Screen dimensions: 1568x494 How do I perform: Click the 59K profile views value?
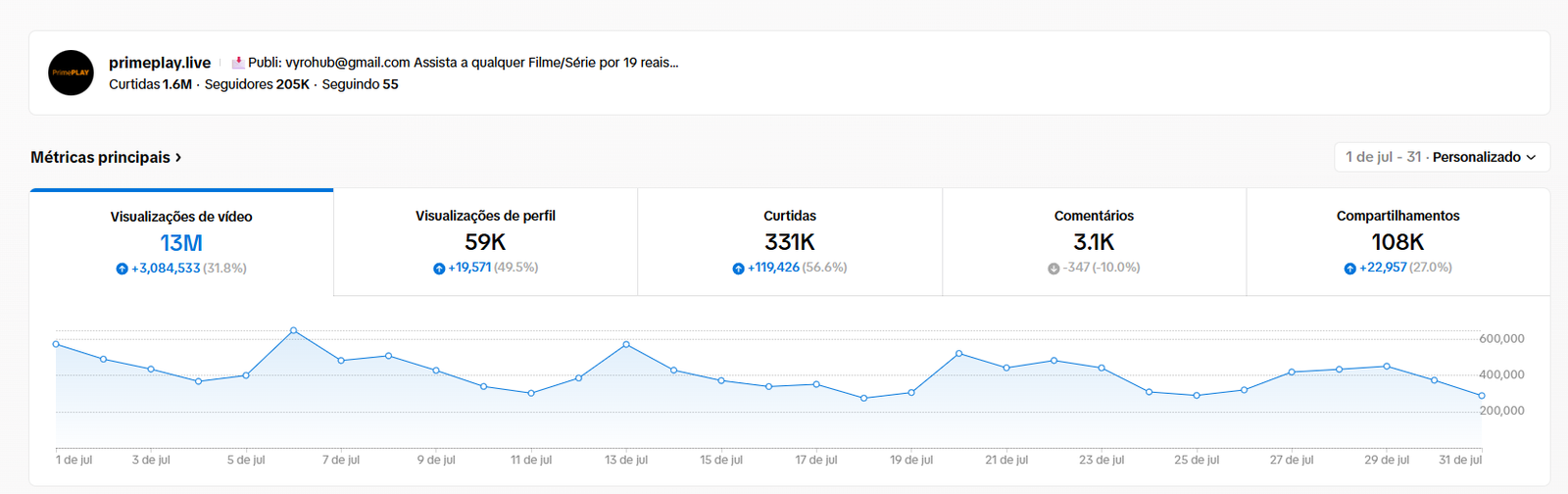pyautogui.click(x=485, y=242)
